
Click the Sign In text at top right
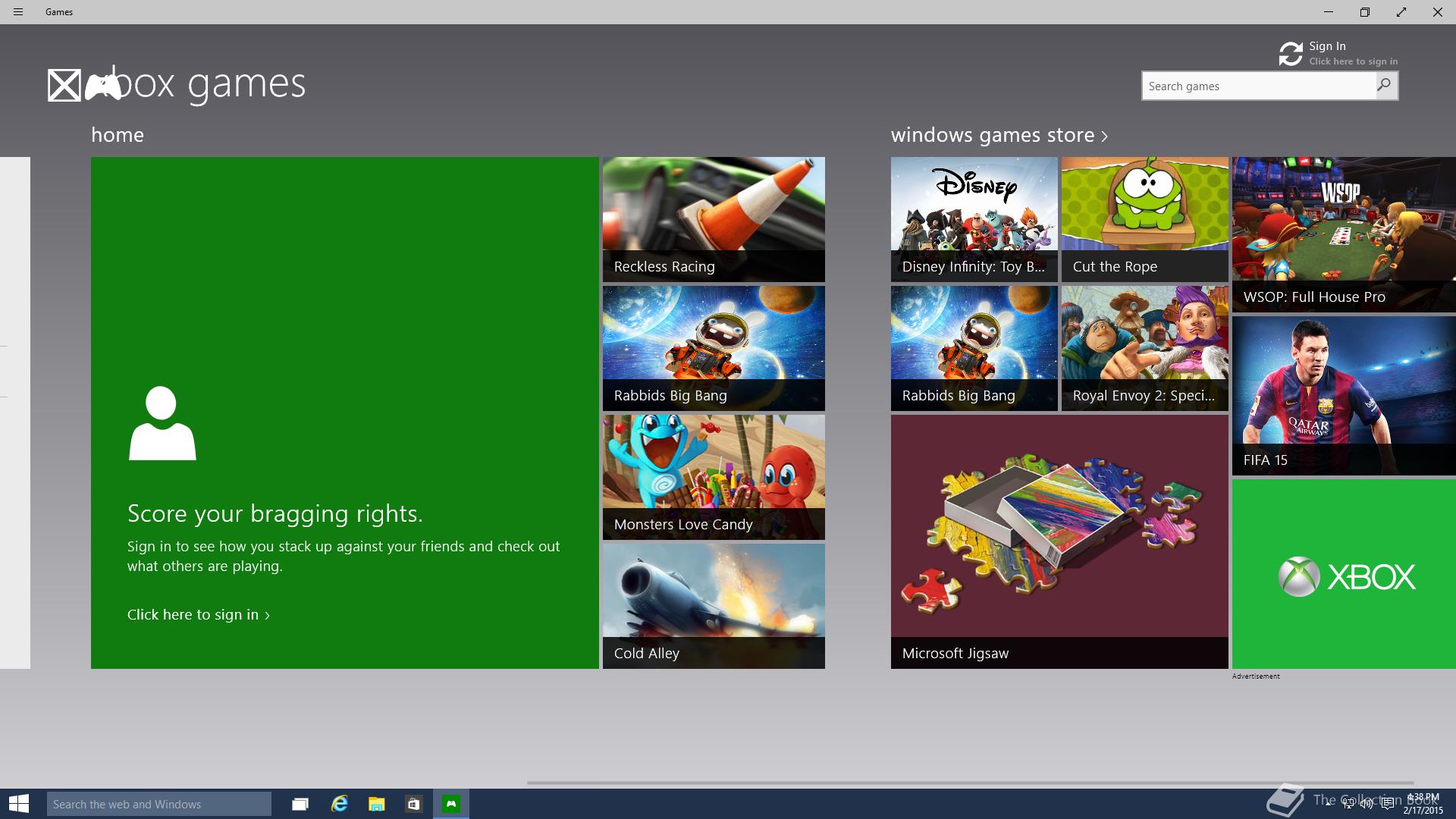click(x=1327, y=46)
